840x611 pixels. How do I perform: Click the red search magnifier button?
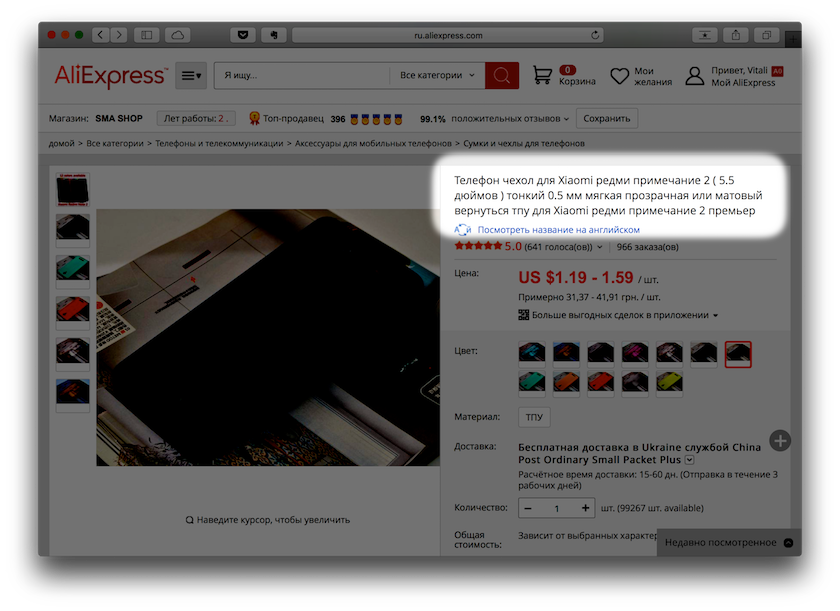point(501,76)
